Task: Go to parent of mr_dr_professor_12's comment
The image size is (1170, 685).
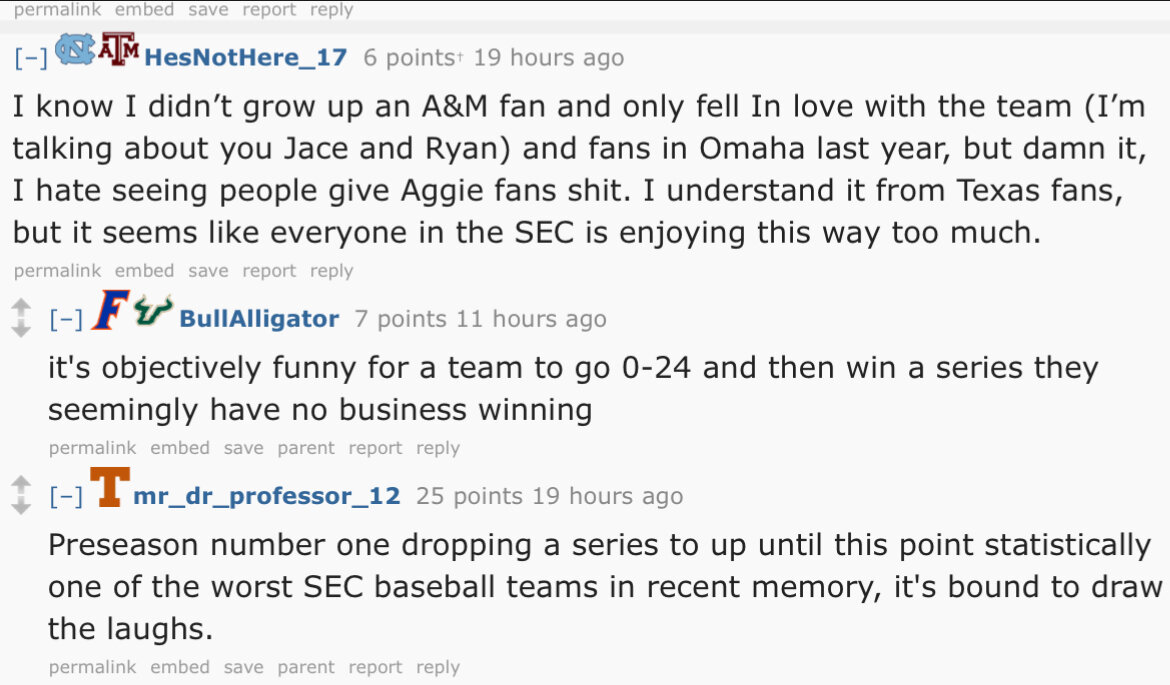Action: (306, 667)
